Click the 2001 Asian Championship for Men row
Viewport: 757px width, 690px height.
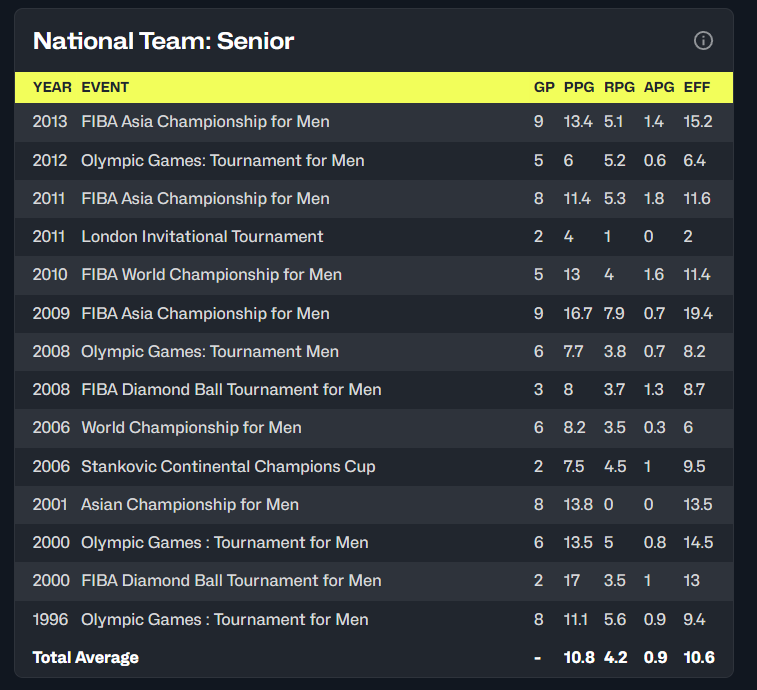click(x=190, y=504)
